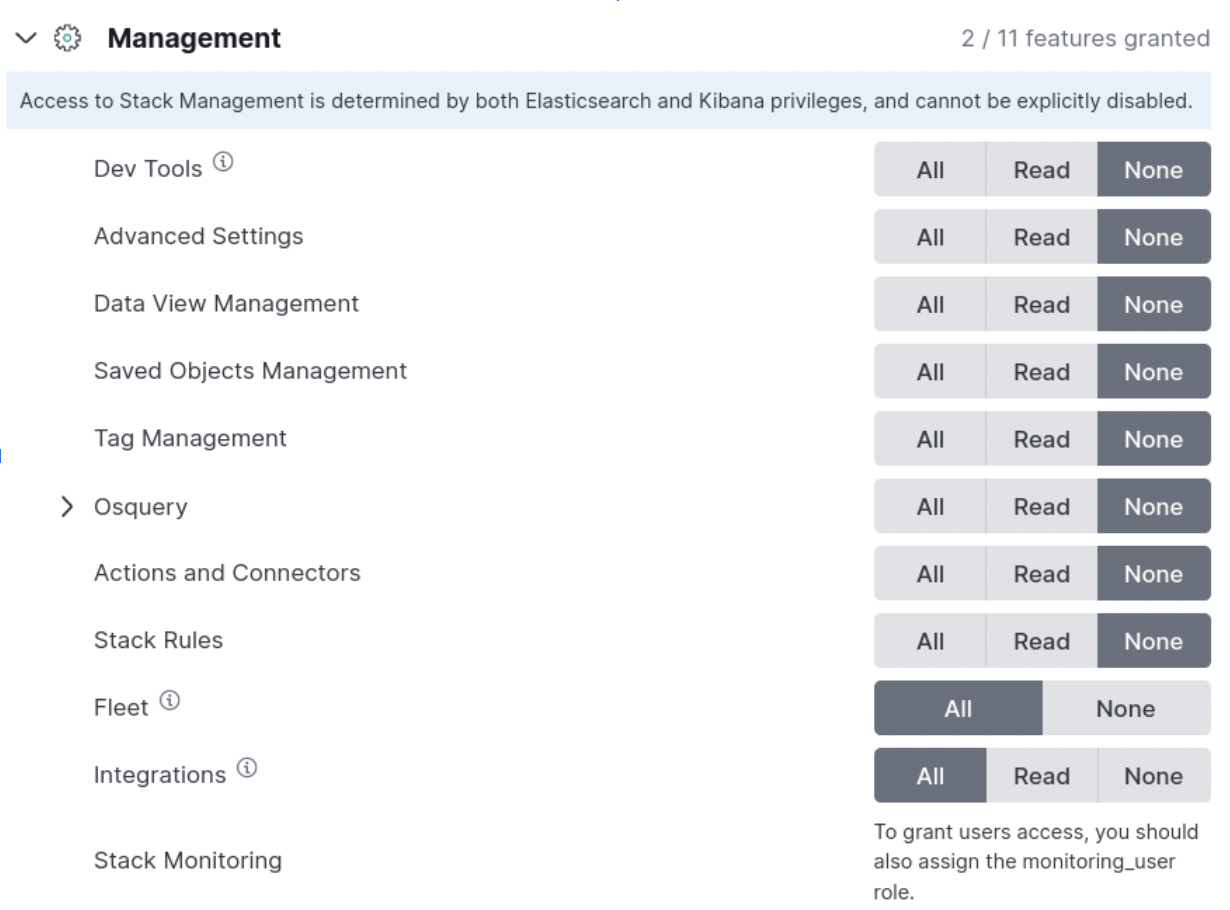
Task: Set Actions and Connectors to Read
Action: click(x=1041, y=574)
